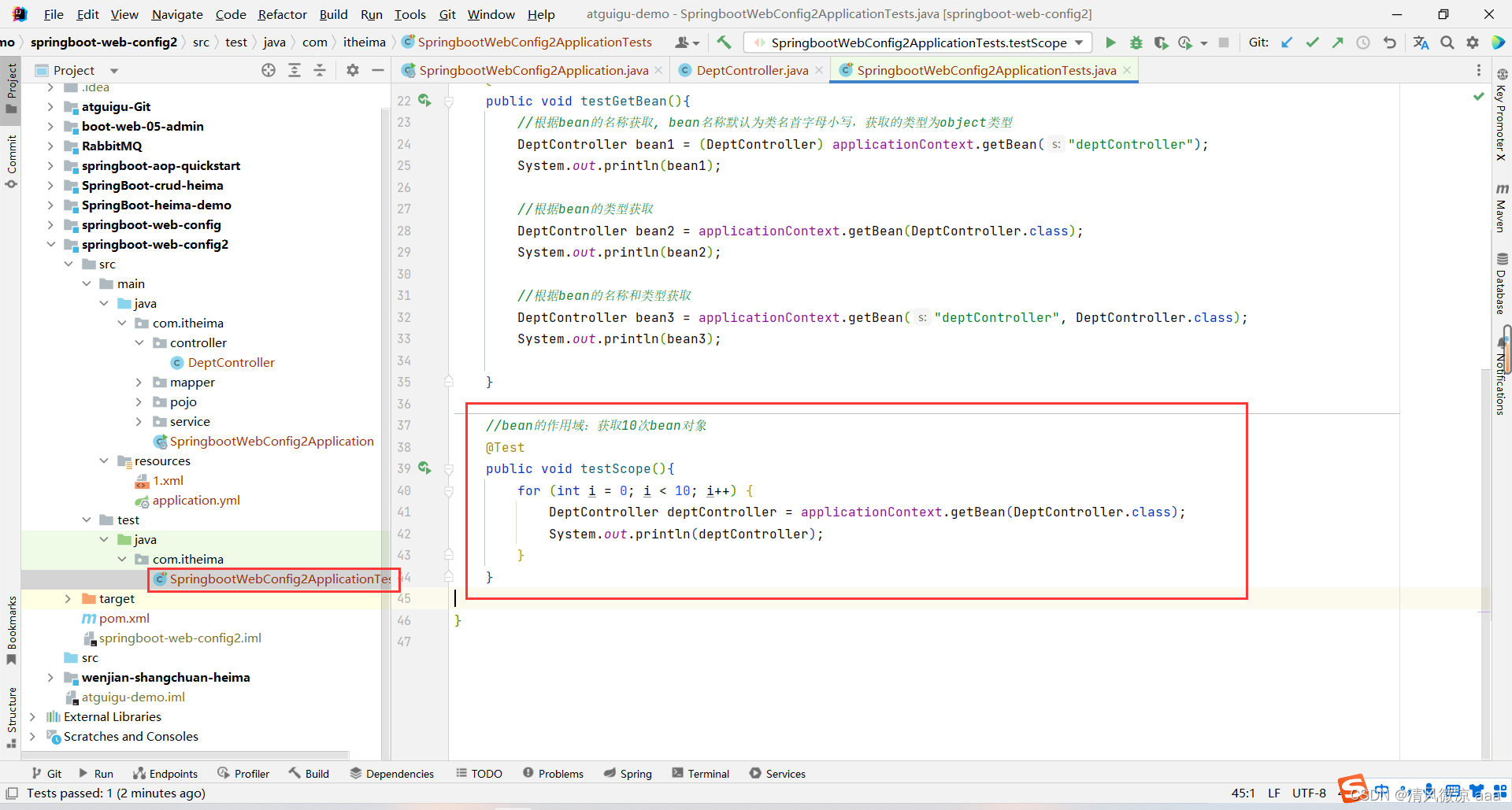Open the Problems tool window
Screen dimensions: 1512x810
553,774
